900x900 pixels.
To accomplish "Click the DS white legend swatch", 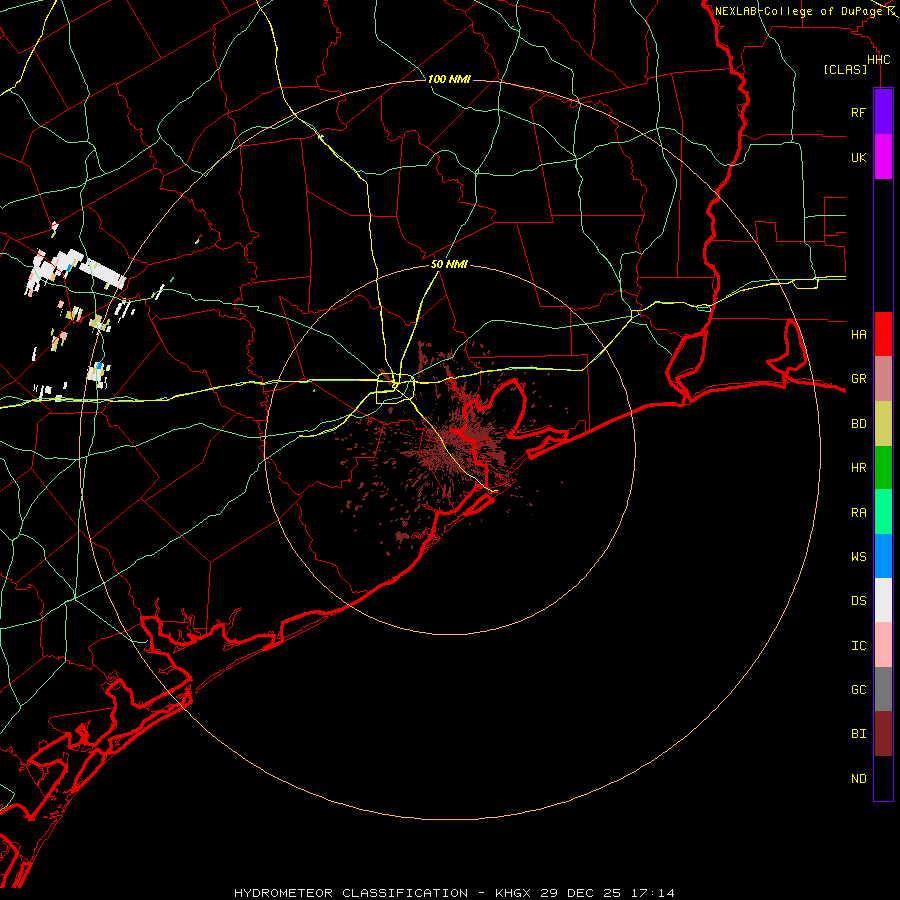I will [883, 600].
